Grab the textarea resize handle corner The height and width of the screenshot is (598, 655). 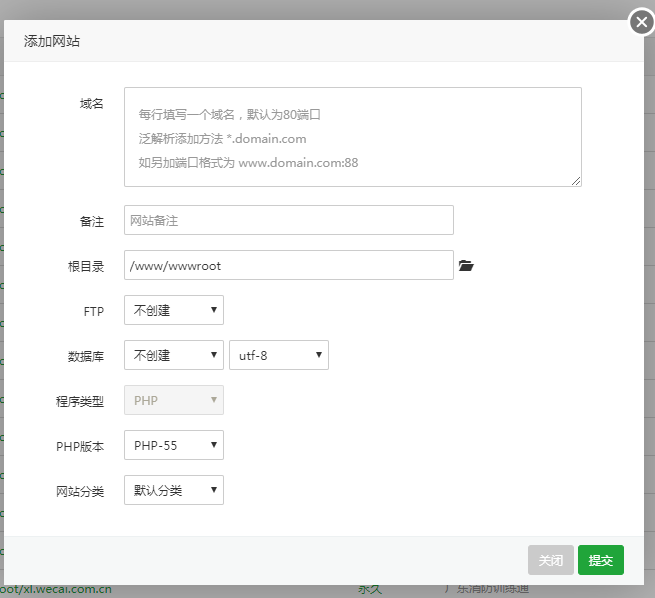(x=576, y=181)
